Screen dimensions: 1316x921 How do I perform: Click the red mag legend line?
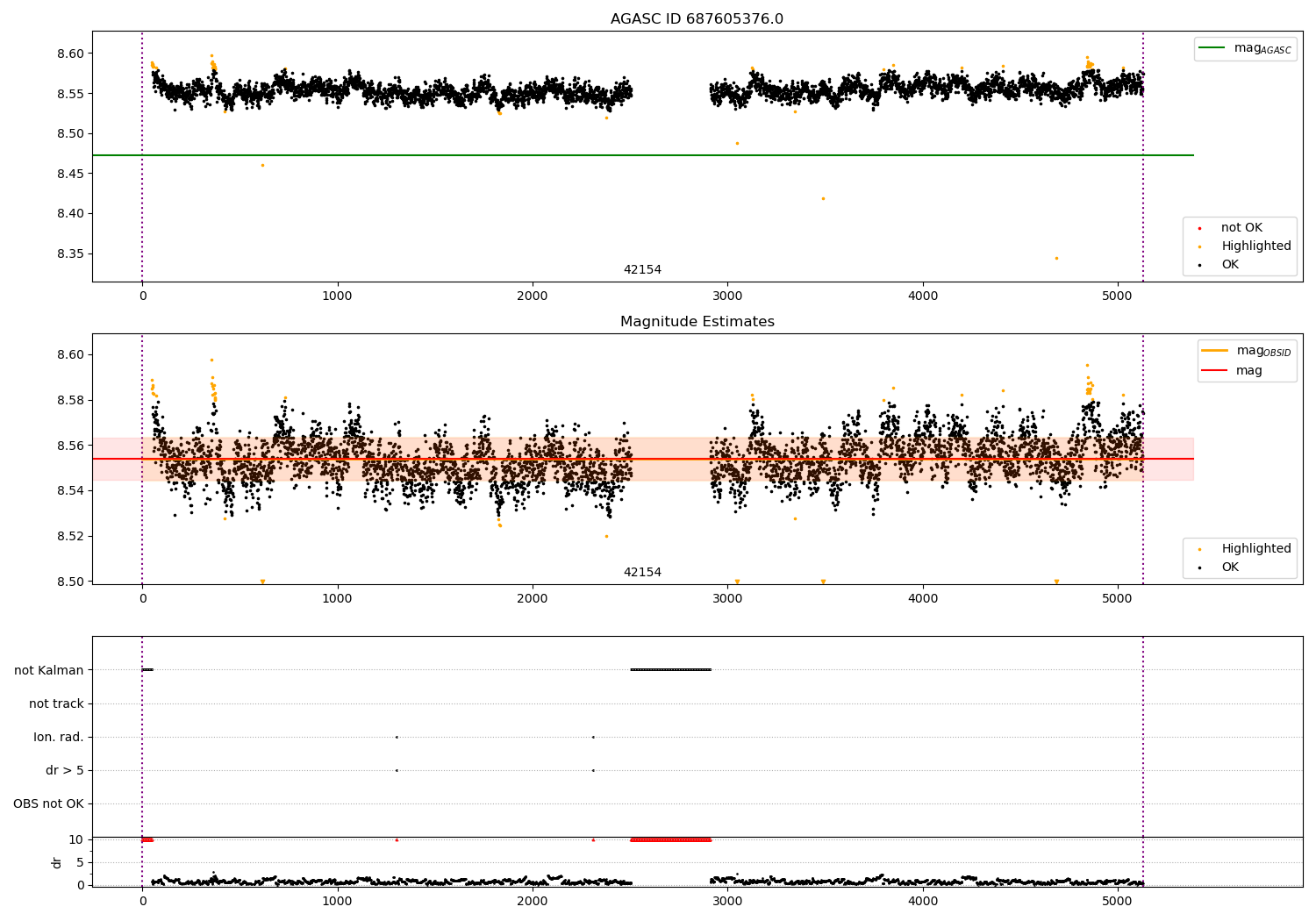click(1215, 371)
